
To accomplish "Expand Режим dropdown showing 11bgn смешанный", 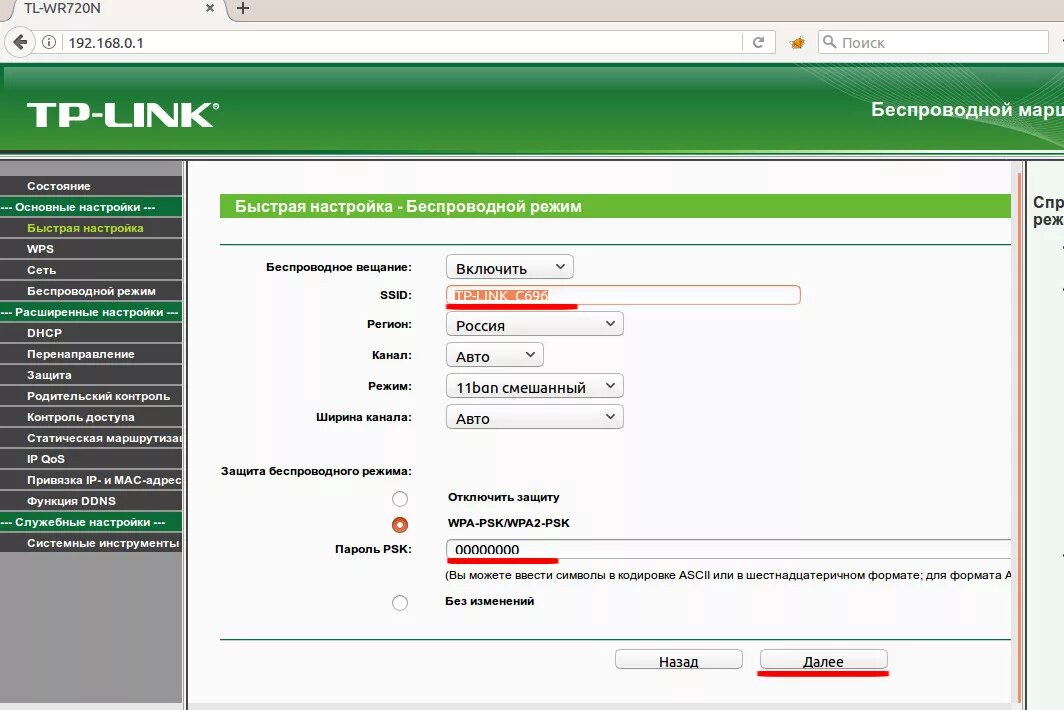I will pyautogui.click(x=535, y=386).
